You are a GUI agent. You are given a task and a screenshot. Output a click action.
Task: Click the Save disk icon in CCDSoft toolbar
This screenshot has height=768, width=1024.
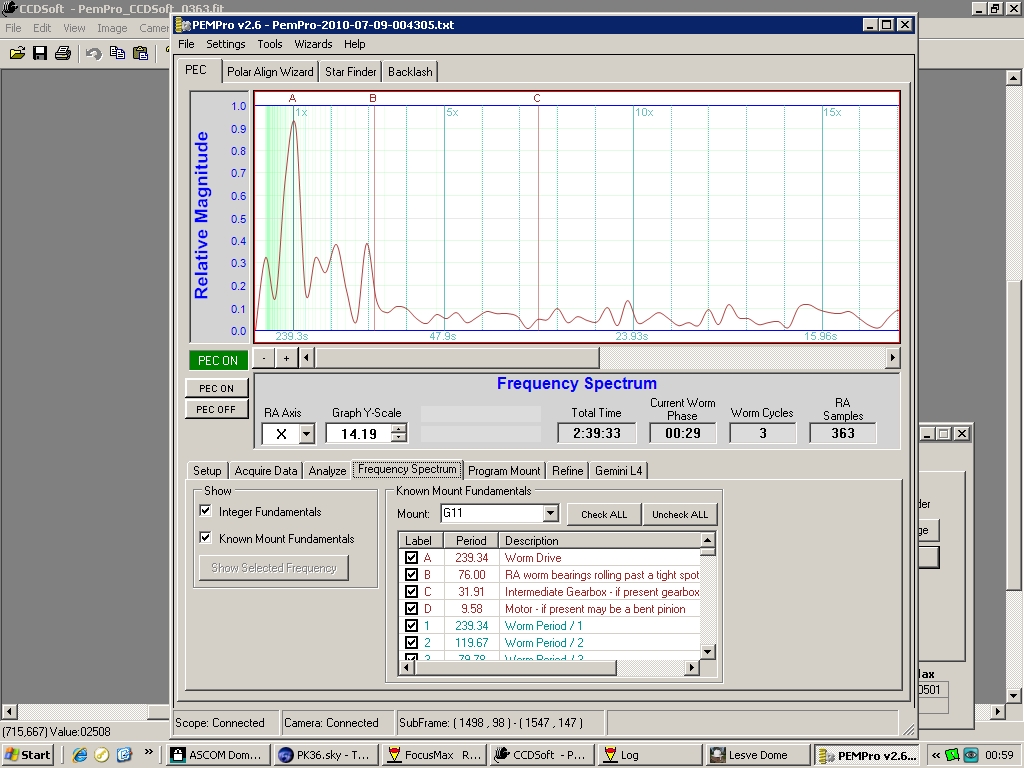tap(40, 53)
